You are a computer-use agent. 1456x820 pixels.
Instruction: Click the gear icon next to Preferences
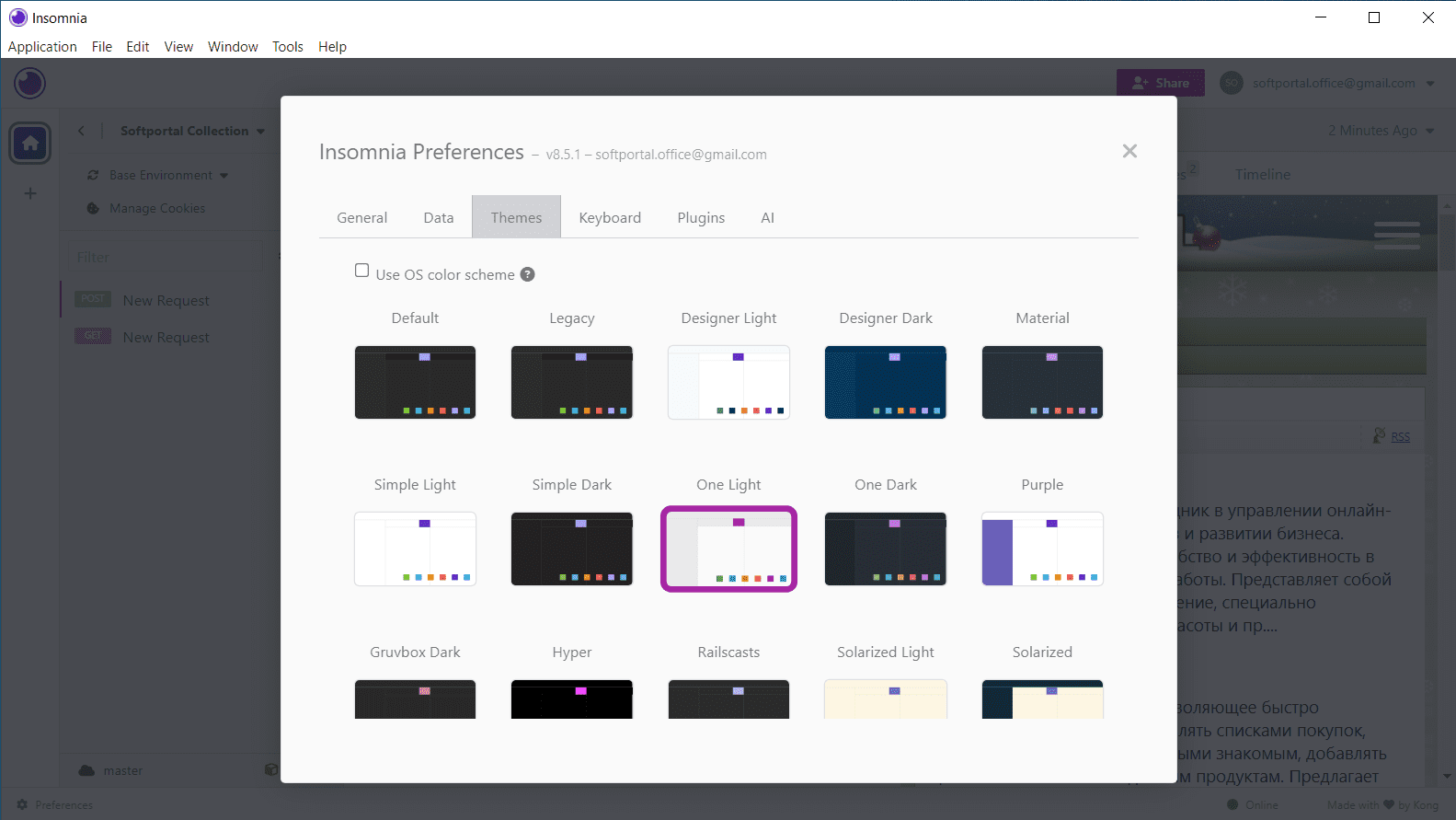[x=22, y=804]
